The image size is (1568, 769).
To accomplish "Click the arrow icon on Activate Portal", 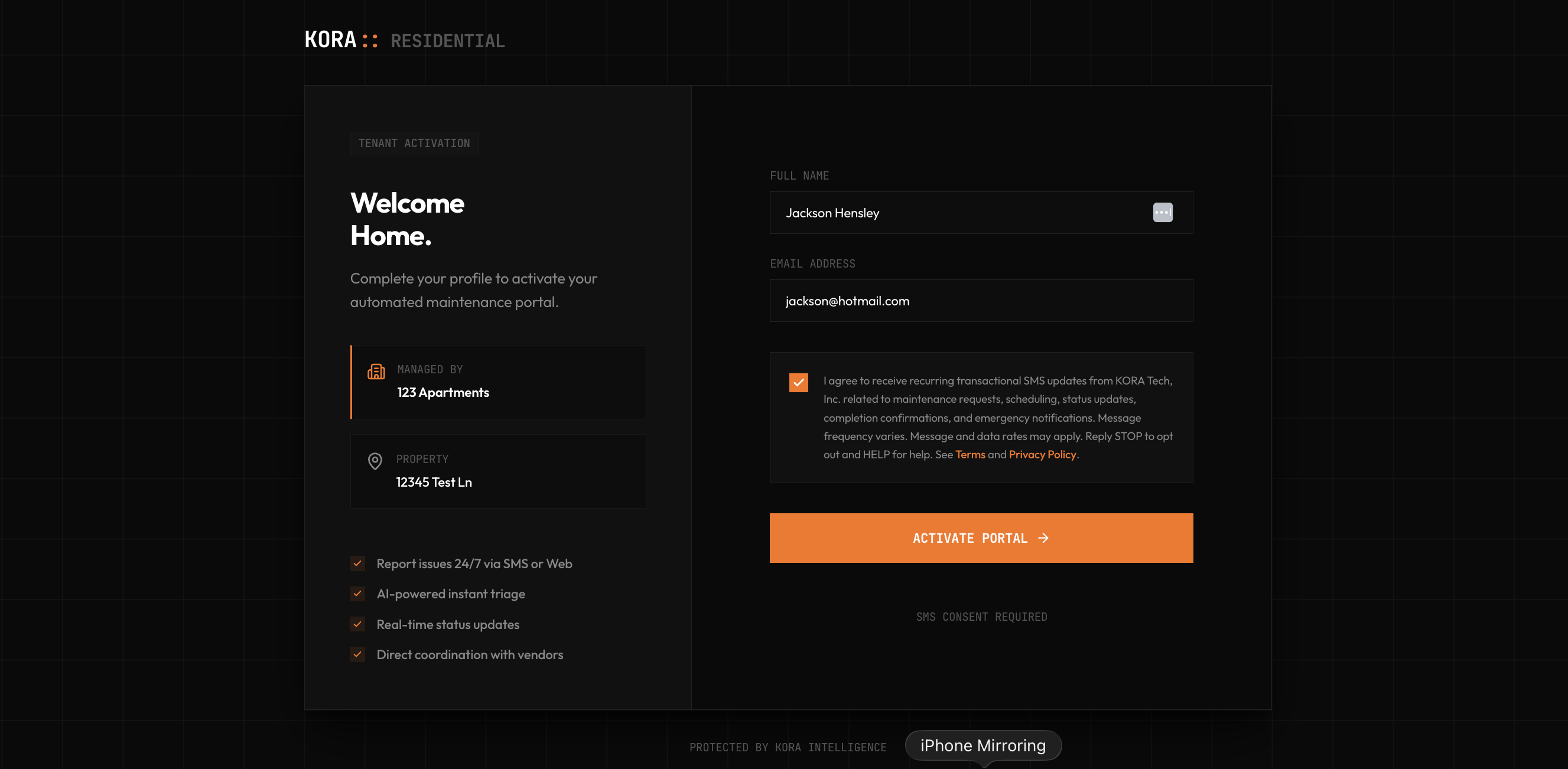I will point(1043,538).
